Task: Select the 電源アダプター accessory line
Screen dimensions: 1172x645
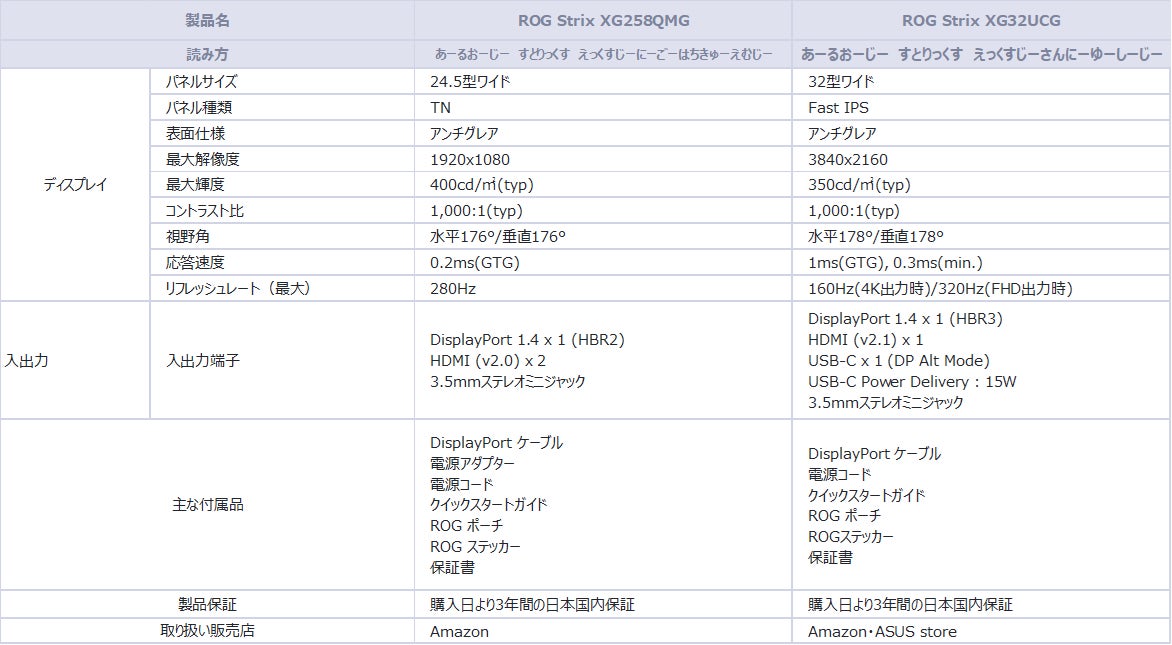Action: click(472, 463)
